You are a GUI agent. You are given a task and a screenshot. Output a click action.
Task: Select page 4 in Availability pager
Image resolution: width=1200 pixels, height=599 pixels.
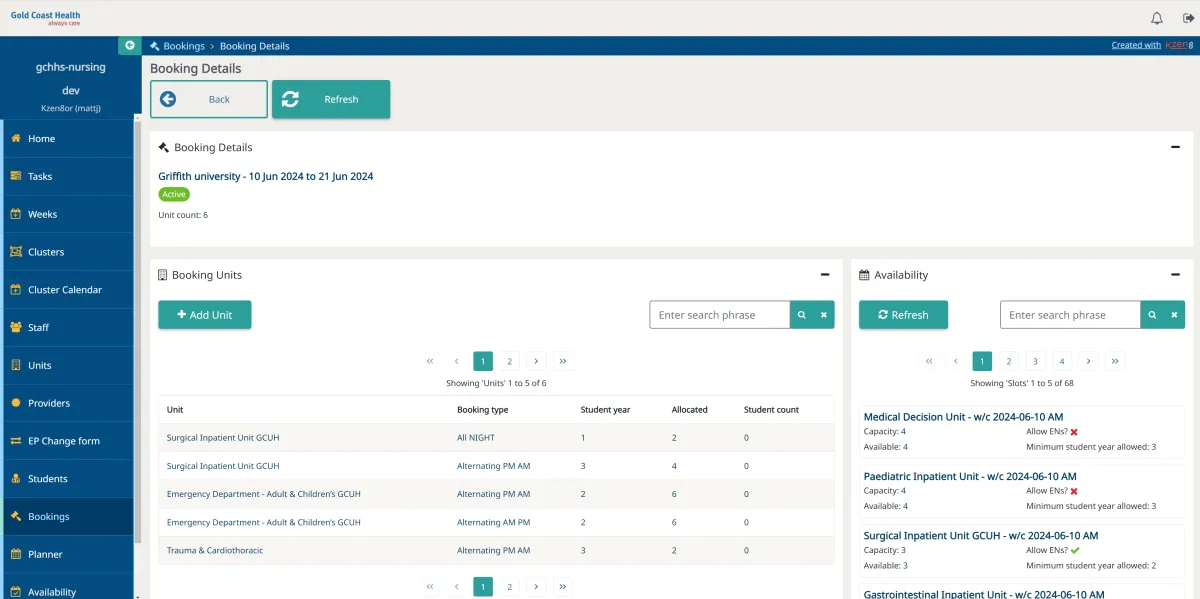pos(1062,361)
